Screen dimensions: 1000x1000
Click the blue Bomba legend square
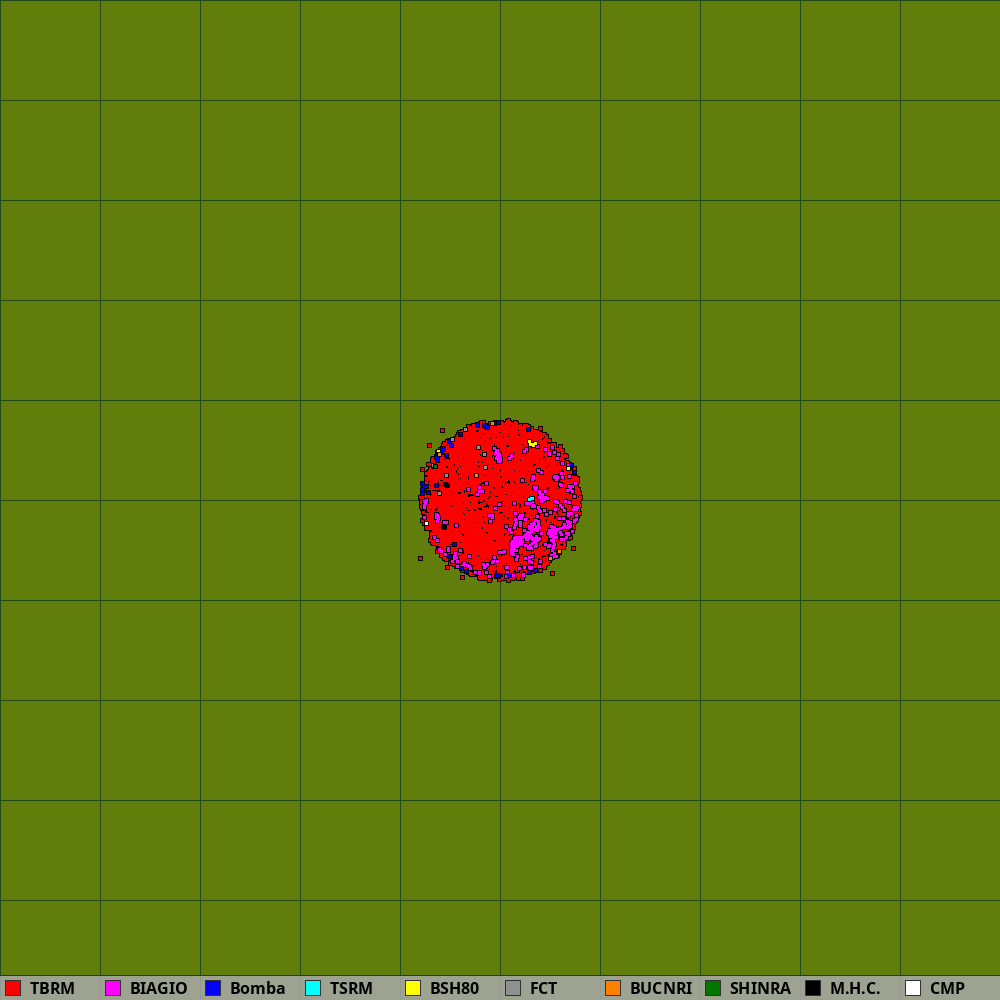click(x=213, y=988)
